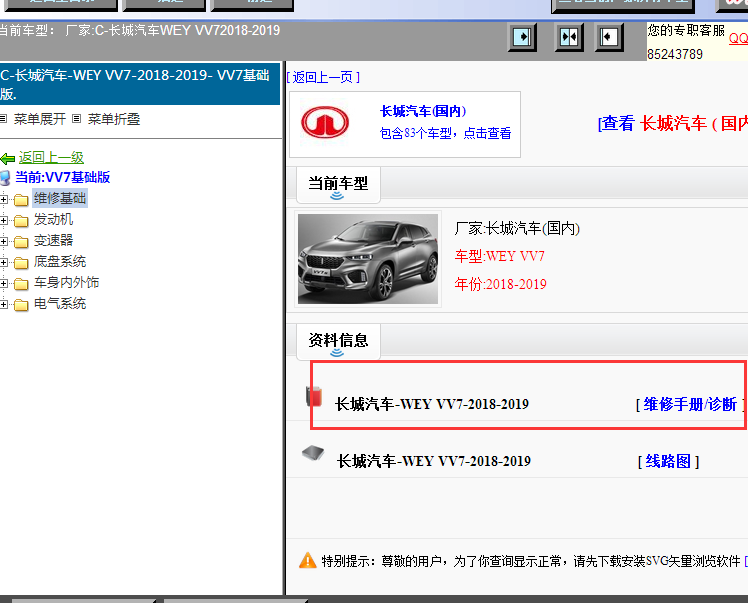Click the Great Wall red logo
Screen dimensions: 748x603
click(x=325, y=122)
